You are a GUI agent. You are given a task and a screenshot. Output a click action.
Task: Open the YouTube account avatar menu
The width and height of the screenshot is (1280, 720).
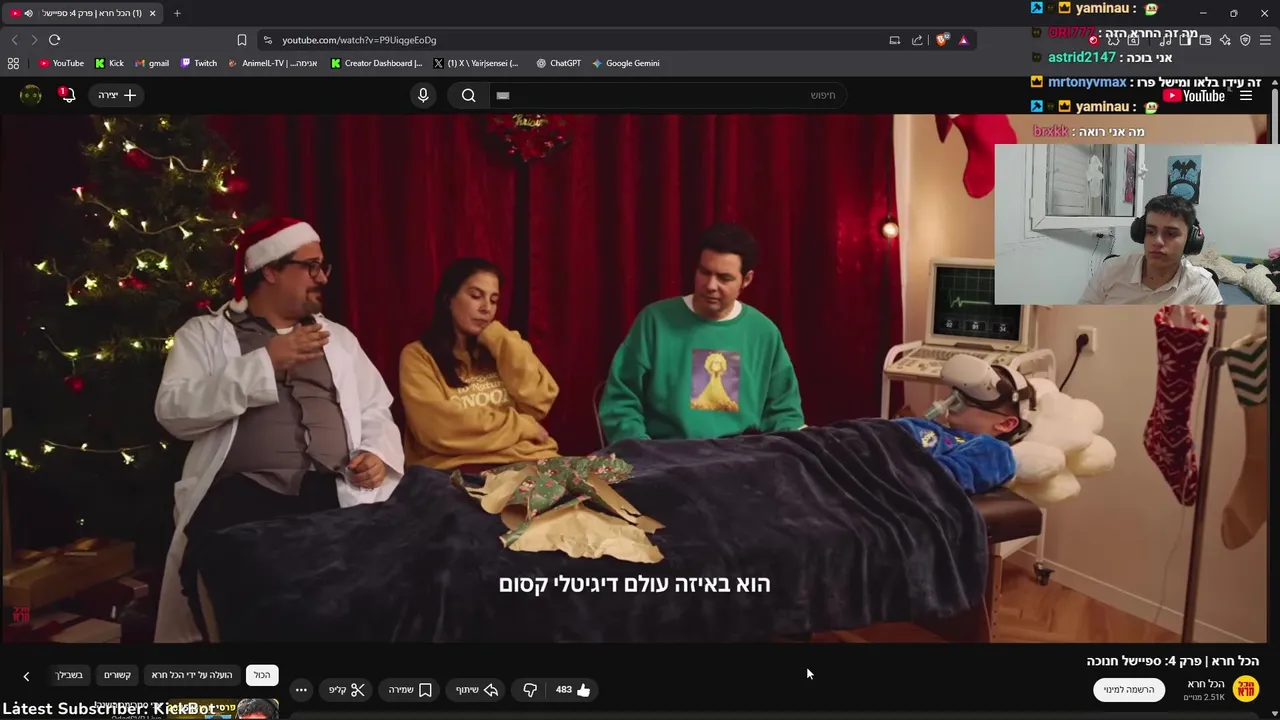31,95
